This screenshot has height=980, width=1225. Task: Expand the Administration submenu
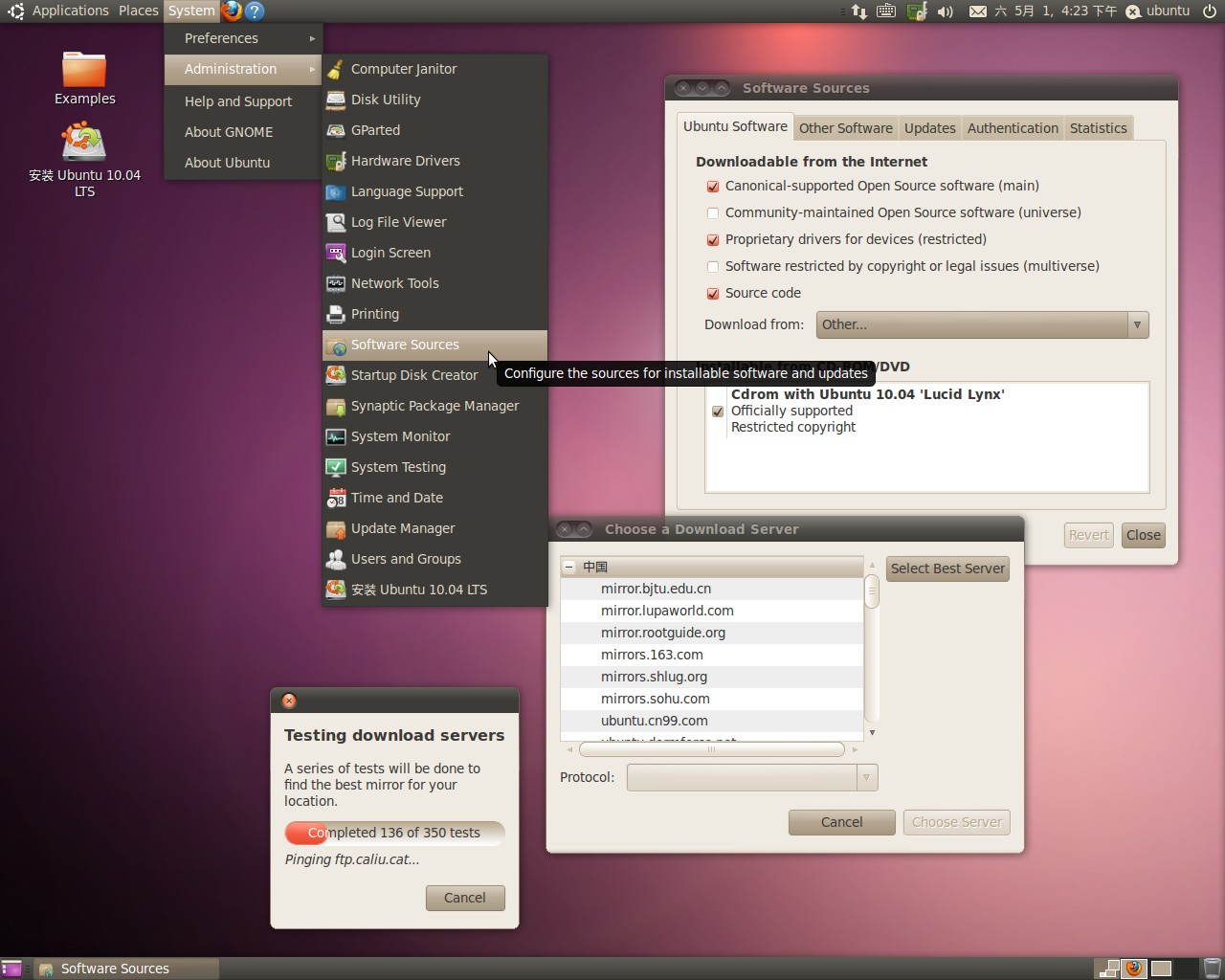(x=243, y=69)
